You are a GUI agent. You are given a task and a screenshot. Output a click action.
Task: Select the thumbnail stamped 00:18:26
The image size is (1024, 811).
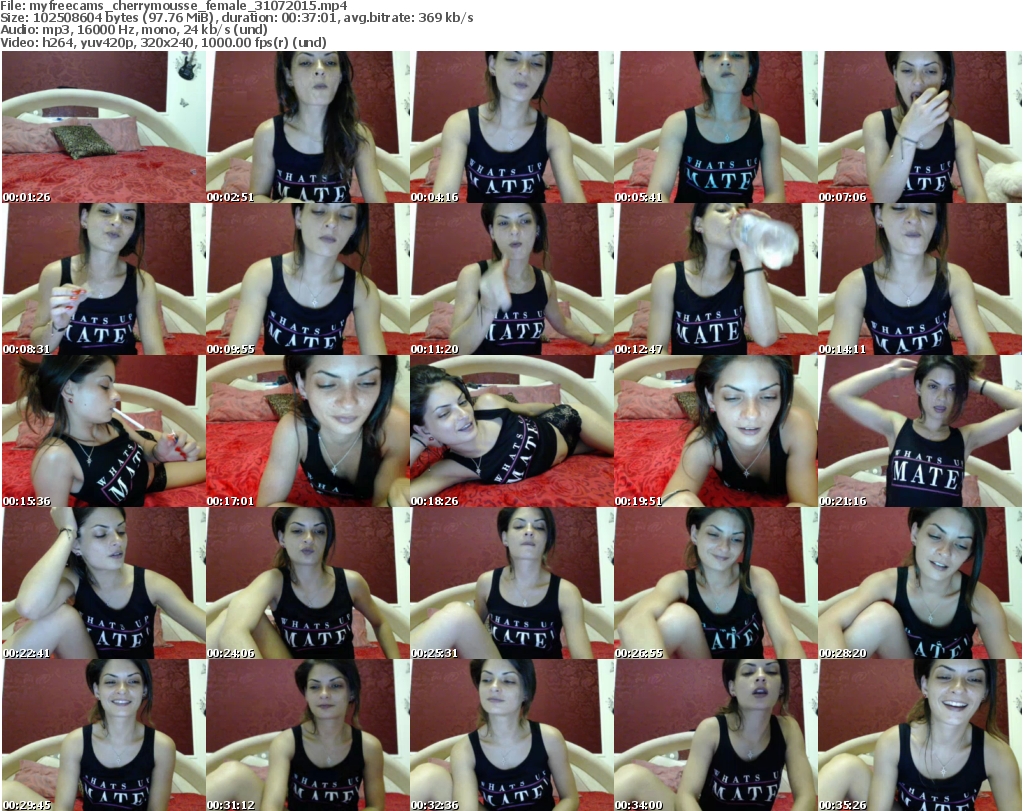[512, 431]
